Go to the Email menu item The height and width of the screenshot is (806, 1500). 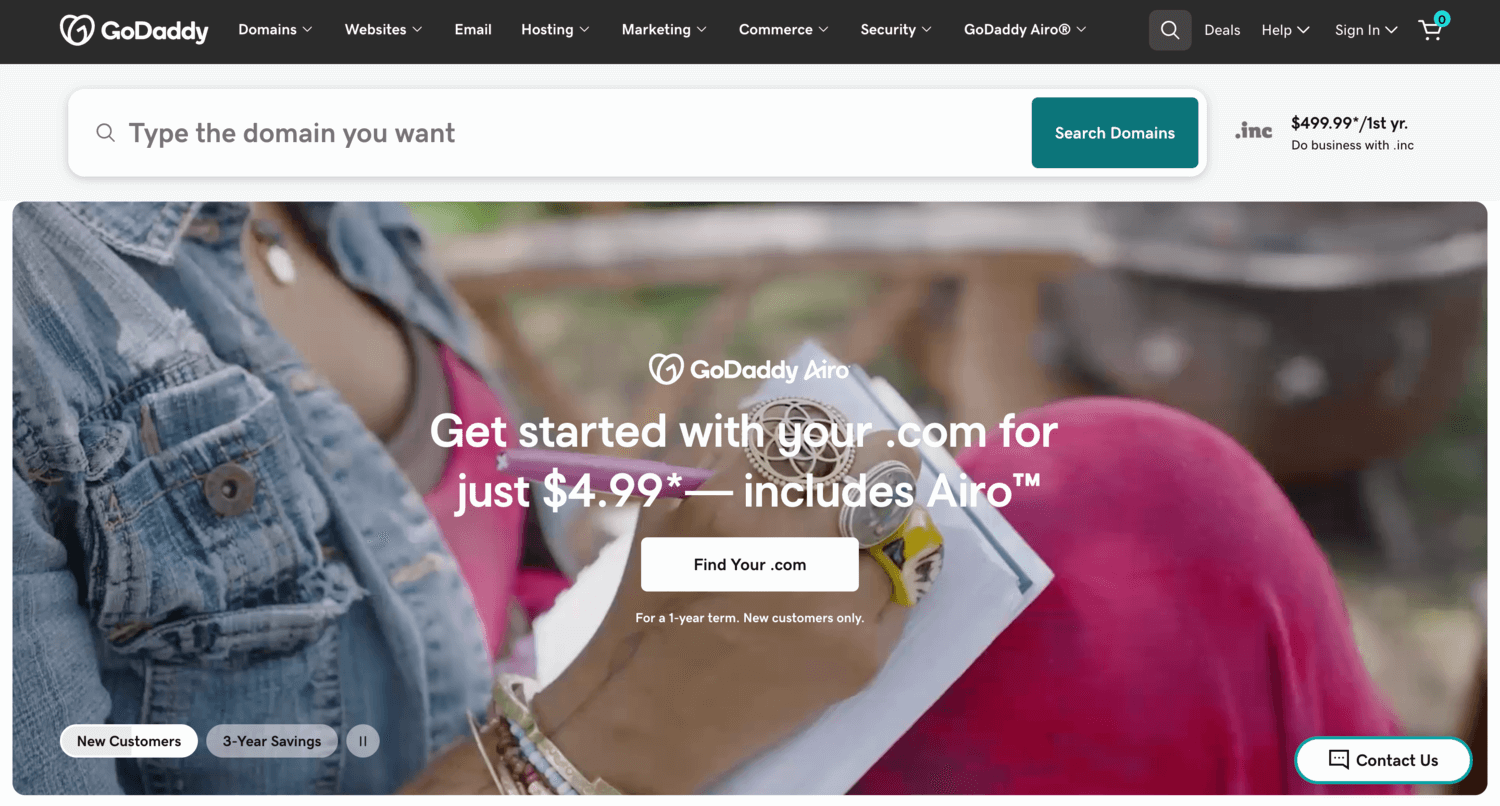pyautogui.click(x=473, y=30)
